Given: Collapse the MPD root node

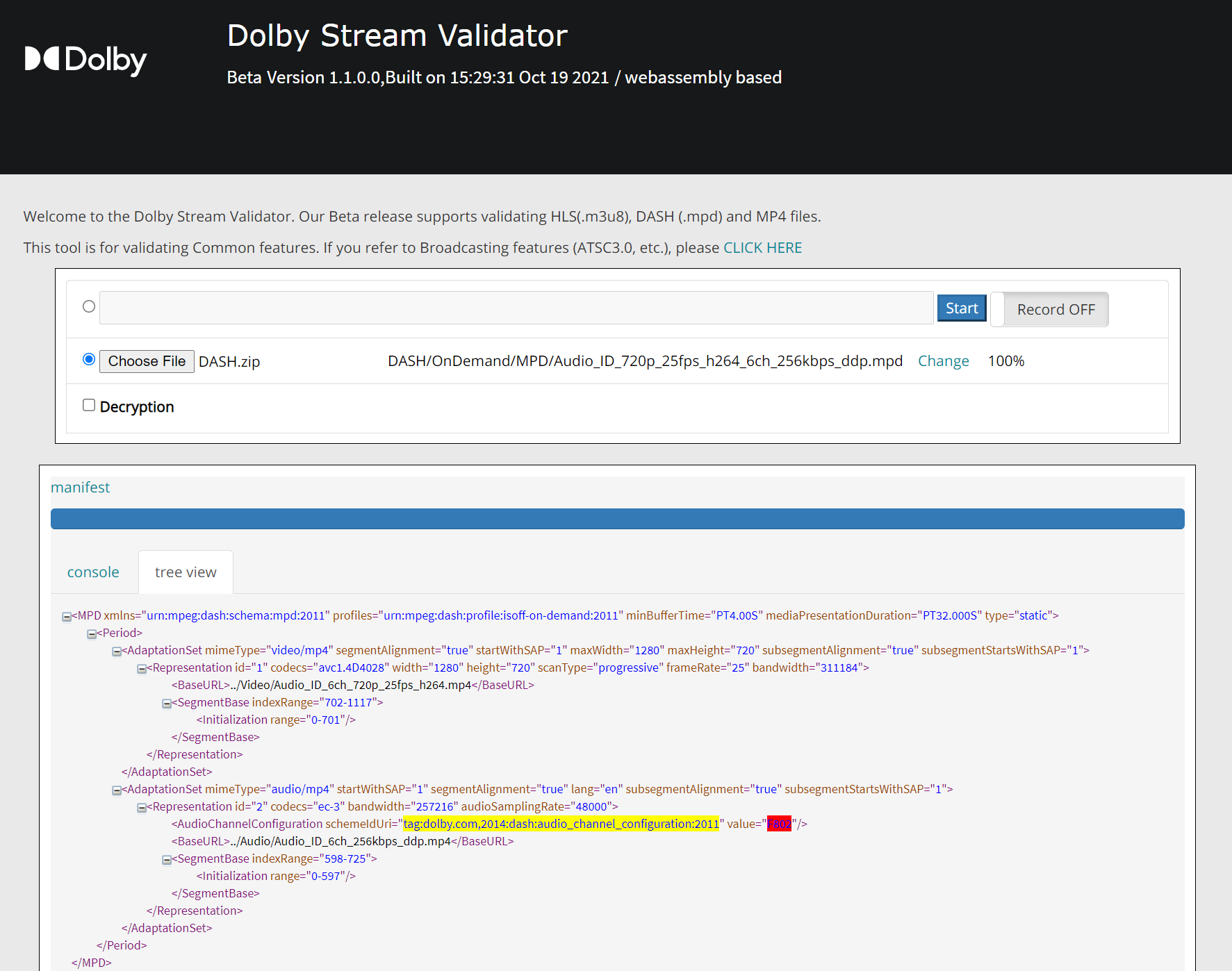Looking at the screenshot, I should 66,615.
